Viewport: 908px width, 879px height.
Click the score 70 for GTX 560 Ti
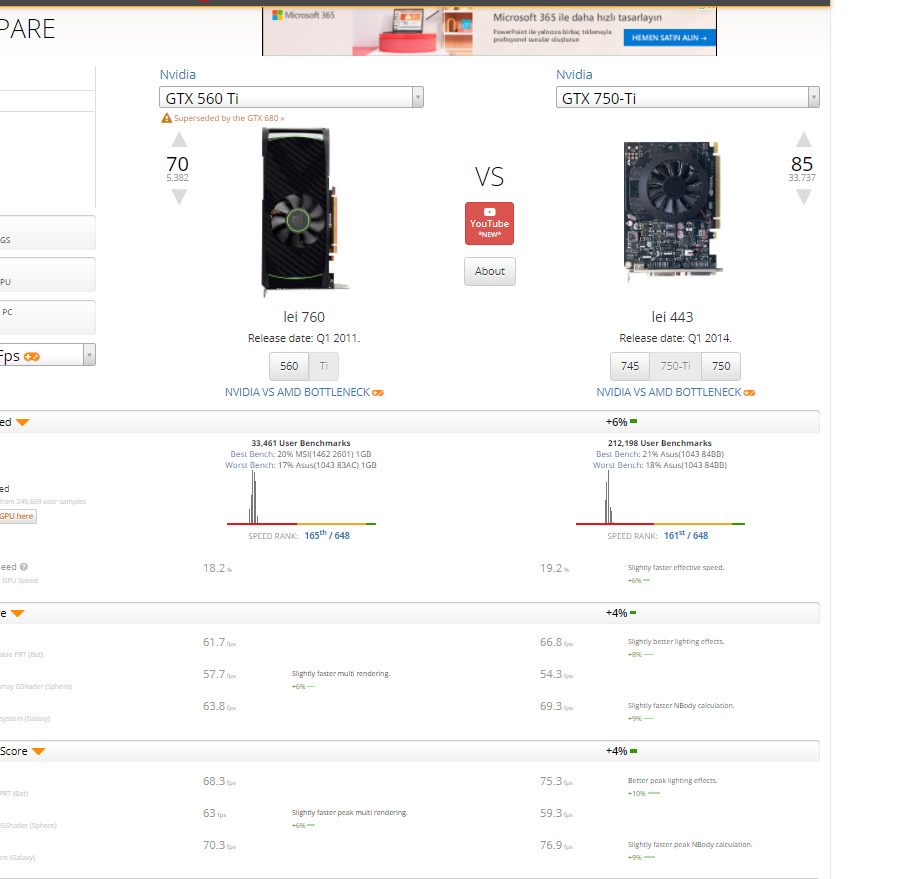(178, 164)
